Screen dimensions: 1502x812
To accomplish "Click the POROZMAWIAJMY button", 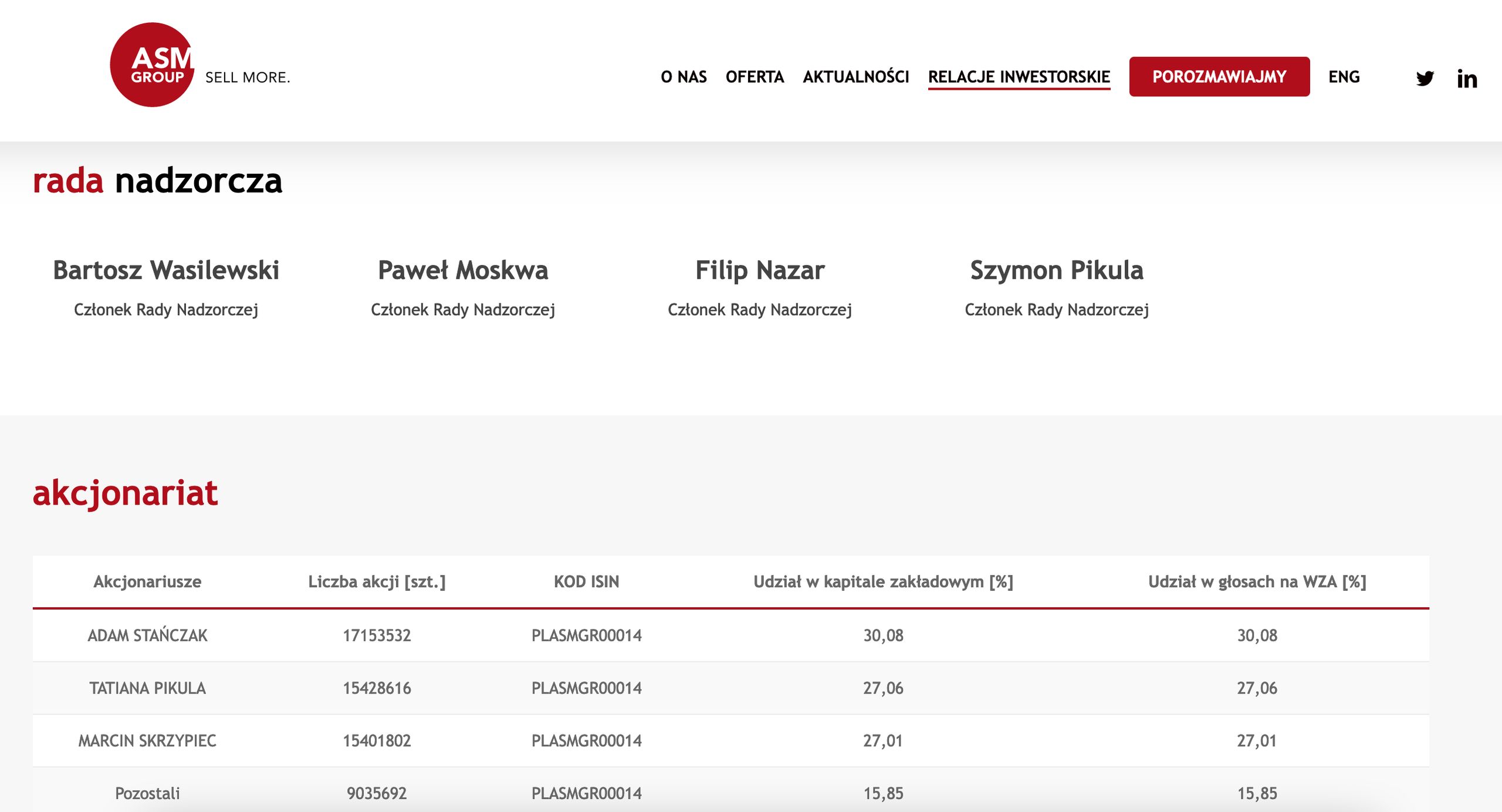I will tap(1219, 76).
